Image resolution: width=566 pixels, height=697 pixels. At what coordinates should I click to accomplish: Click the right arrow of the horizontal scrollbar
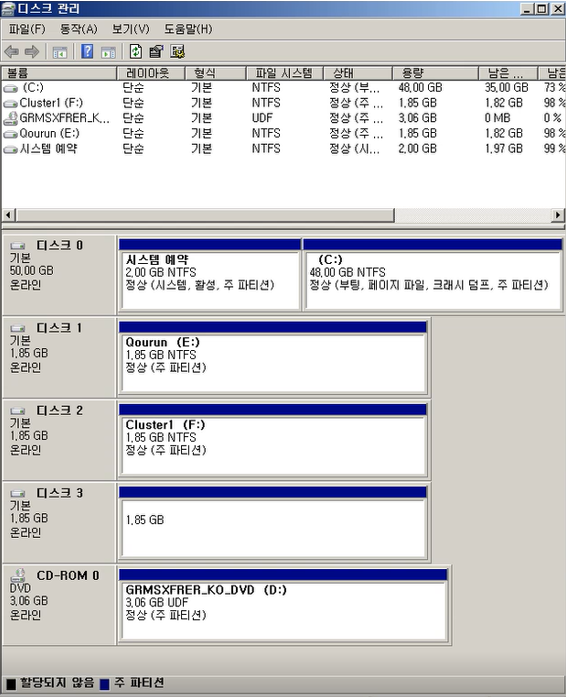[558, 215]
